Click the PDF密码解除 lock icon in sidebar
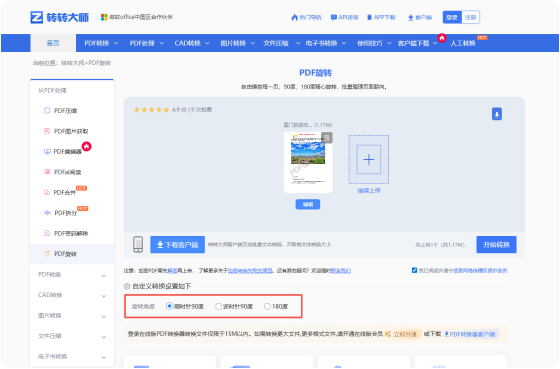The height and width of the screenshot is (369, 560). [47, 233]
